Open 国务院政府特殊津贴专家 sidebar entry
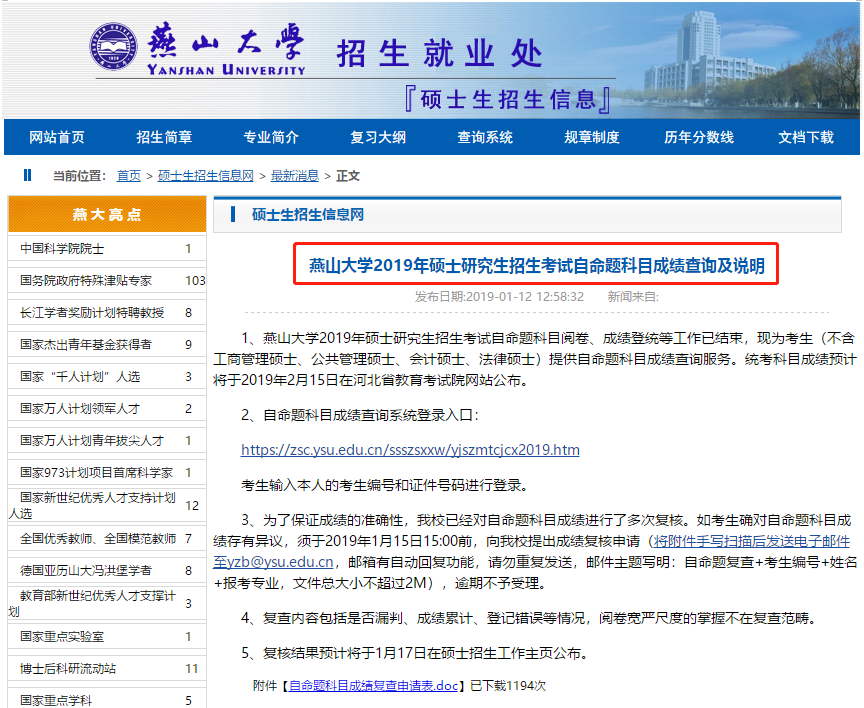The width and height of the screenshot is (864, 708). 86,280
